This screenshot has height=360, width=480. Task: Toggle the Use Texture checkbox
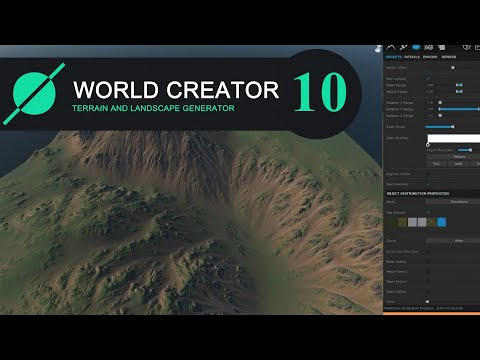pos(428,212)
